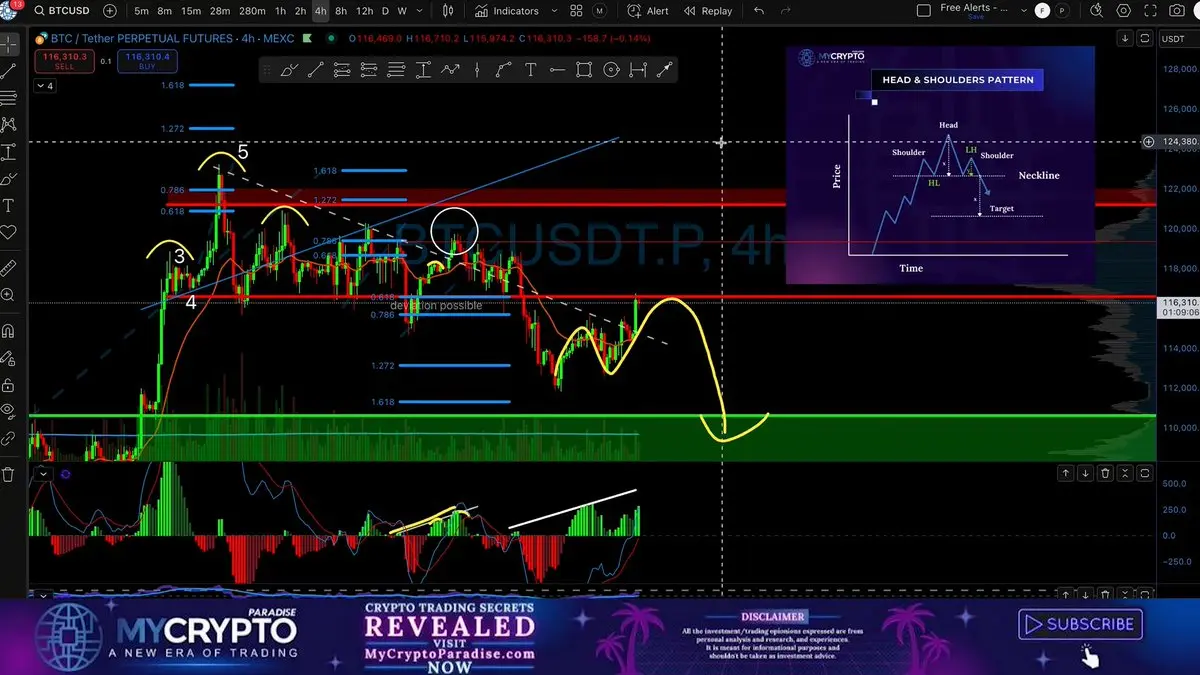Redo the last chart action
This screenshot has height=675, width=1200.
pyautogui.click(x=787, y=11)
